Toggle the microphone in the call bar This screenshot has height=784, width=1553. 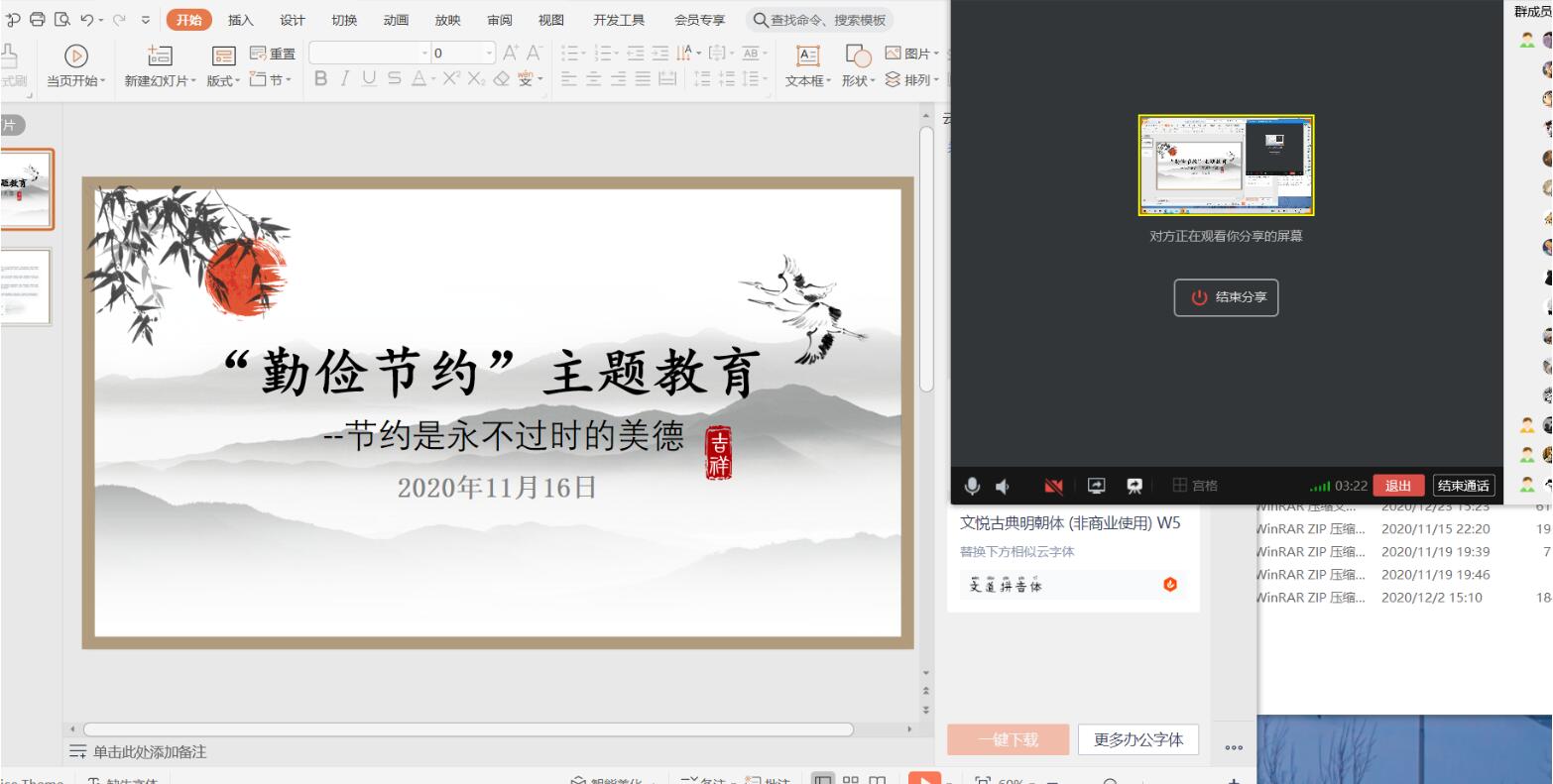point(972,486)
